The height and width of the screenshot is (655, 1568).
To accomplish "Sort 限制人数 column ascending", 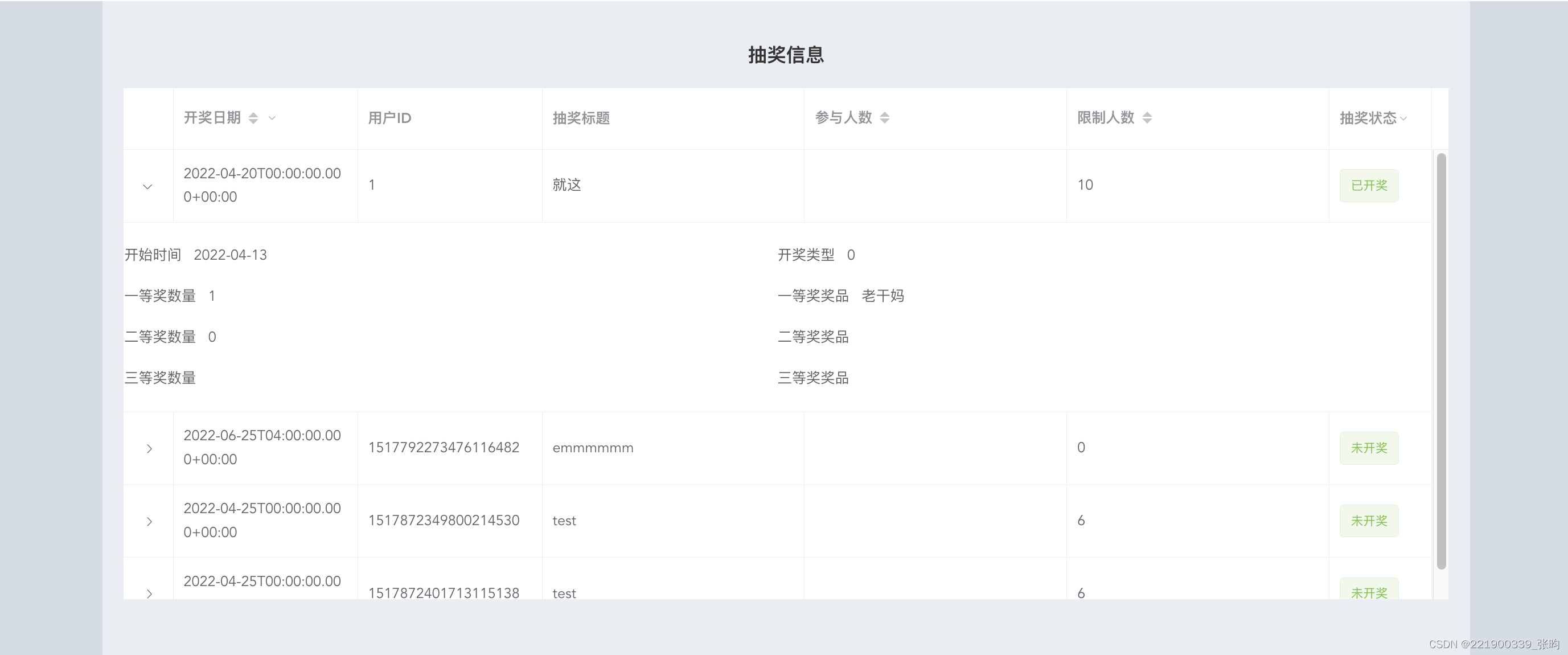I will [1147, 114].
